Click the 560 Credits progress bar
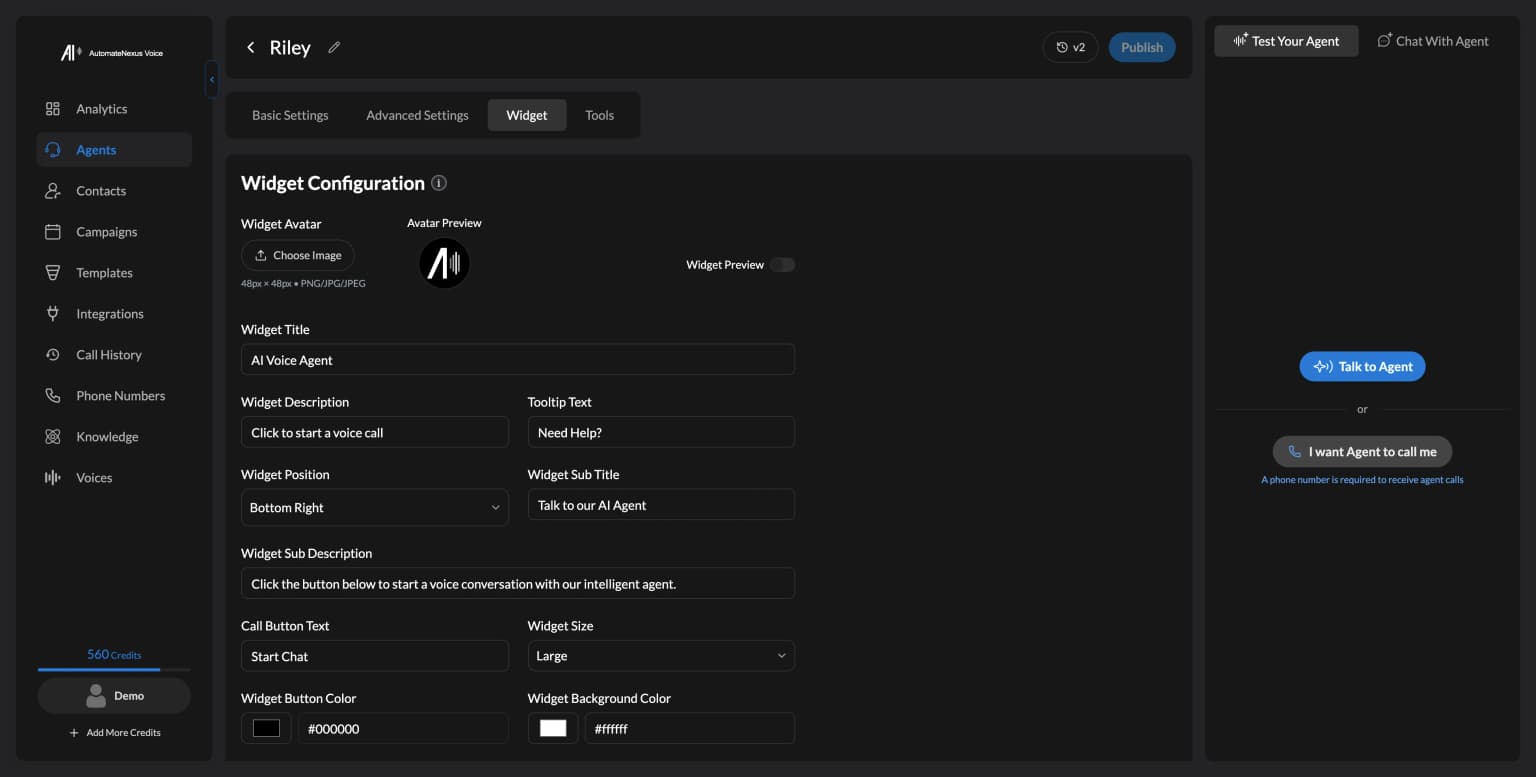The height and width of the screenshot is (777, 1536). (x=114, y=669)
